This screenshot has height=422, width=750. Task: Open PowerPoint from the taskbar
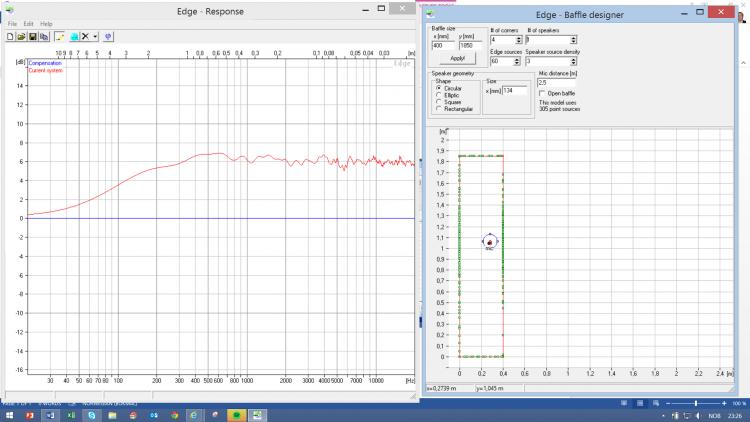pos(30,414)
